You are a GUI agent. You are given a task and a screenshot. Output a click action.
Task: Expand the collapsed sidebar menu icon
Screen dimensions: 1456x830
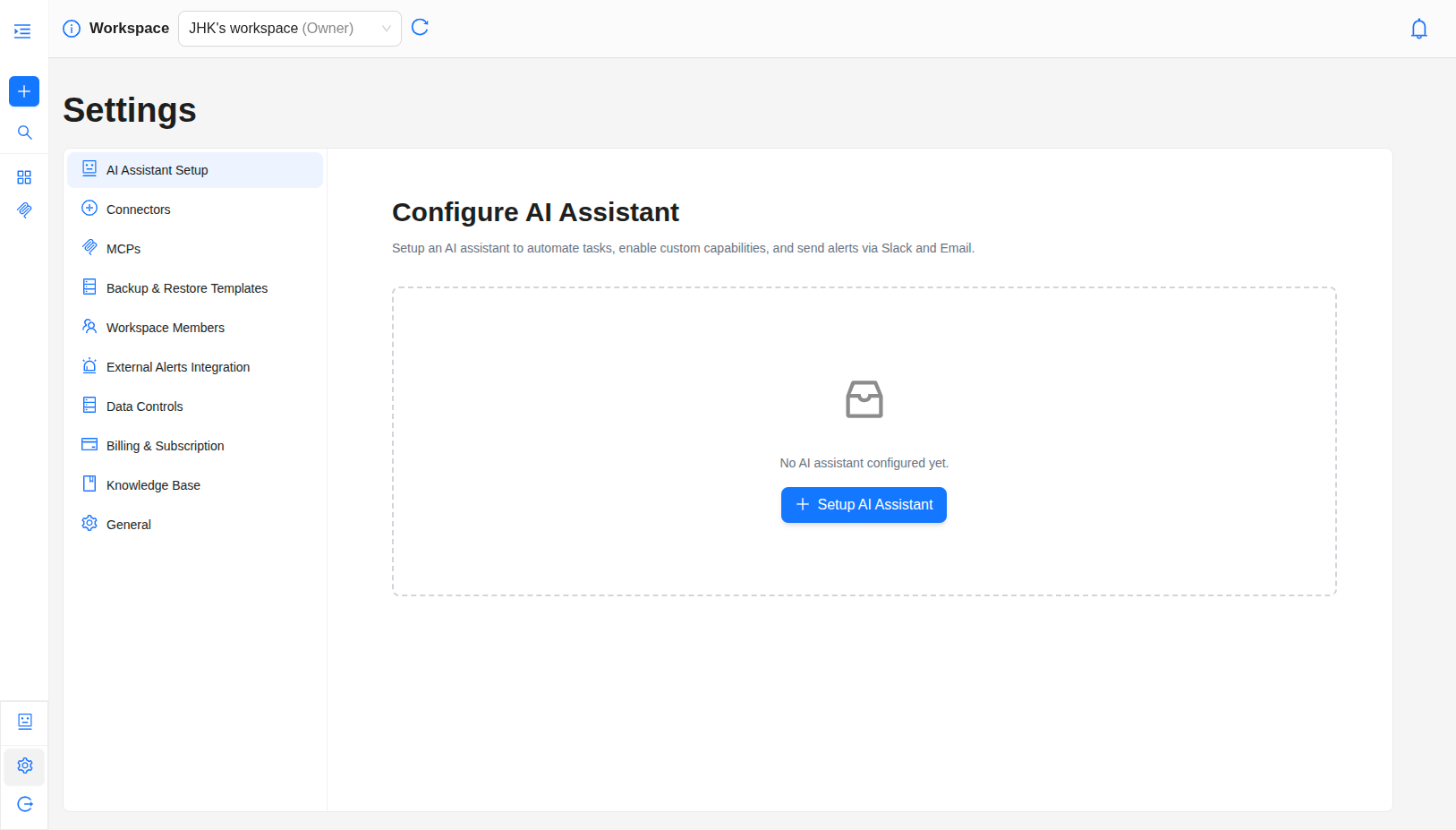(23, 31)
